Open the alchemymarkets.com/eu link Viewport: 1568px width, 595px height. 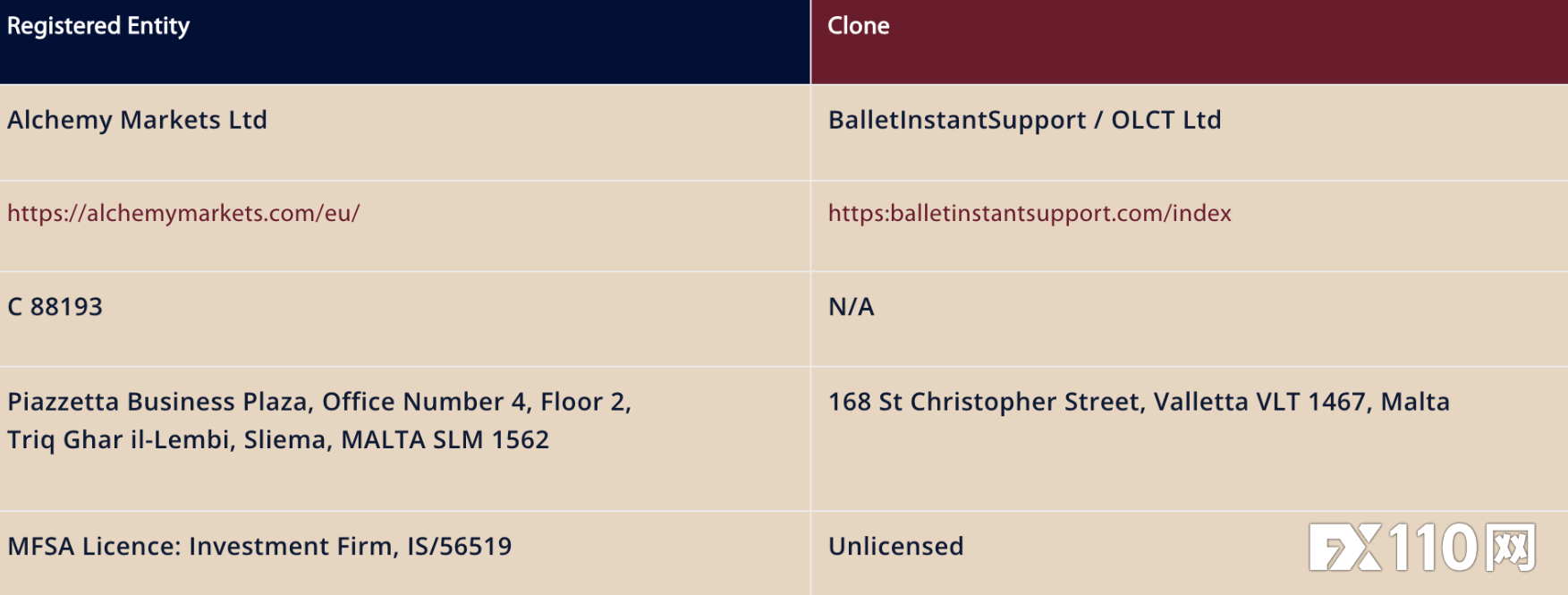pos(183,214)
